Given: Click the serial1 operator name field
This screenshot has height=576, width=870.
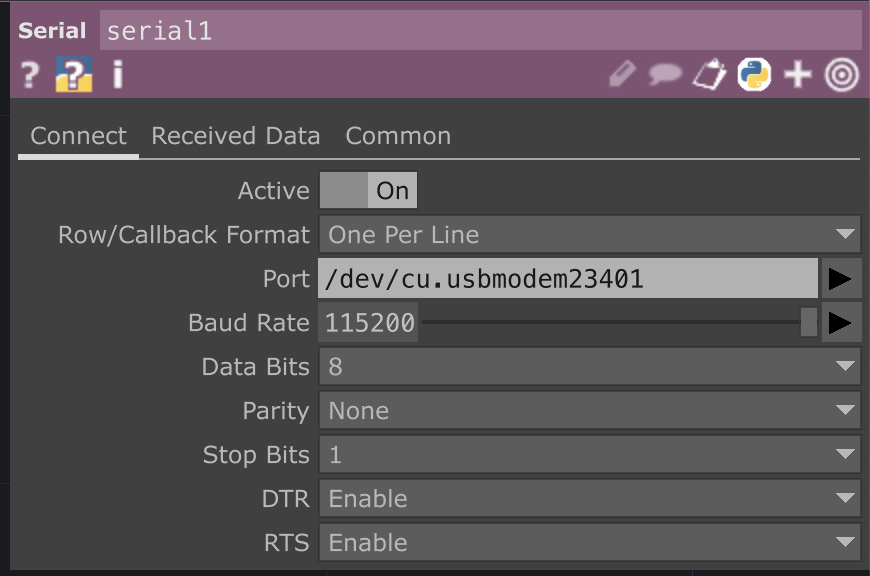Looking at the screenshot, I should click(480, 31).
